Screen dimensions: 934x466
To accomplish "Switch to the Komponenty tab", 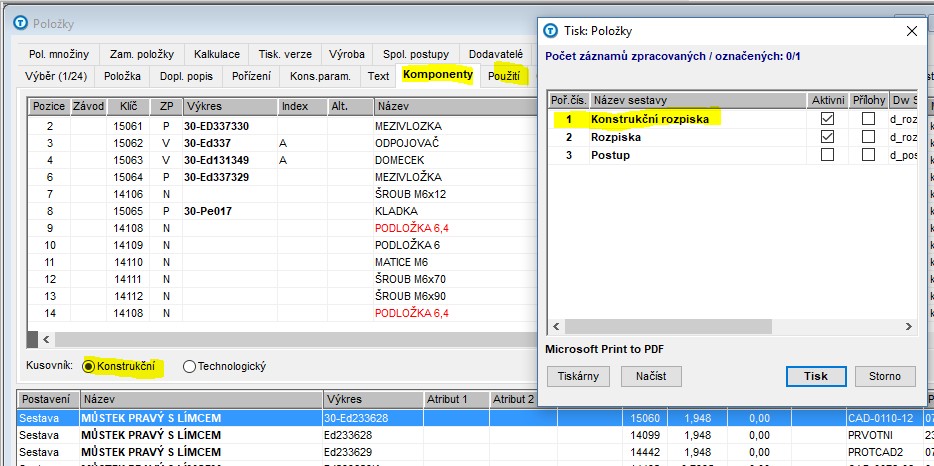I will click(437, 75).
